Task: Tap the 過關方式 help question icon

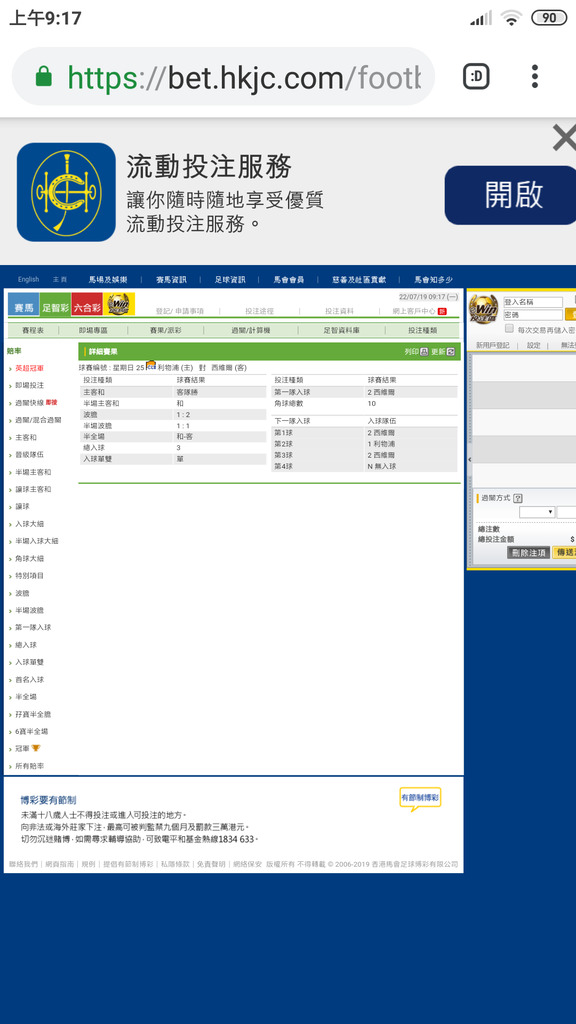Action: click(x=518, y=498)
